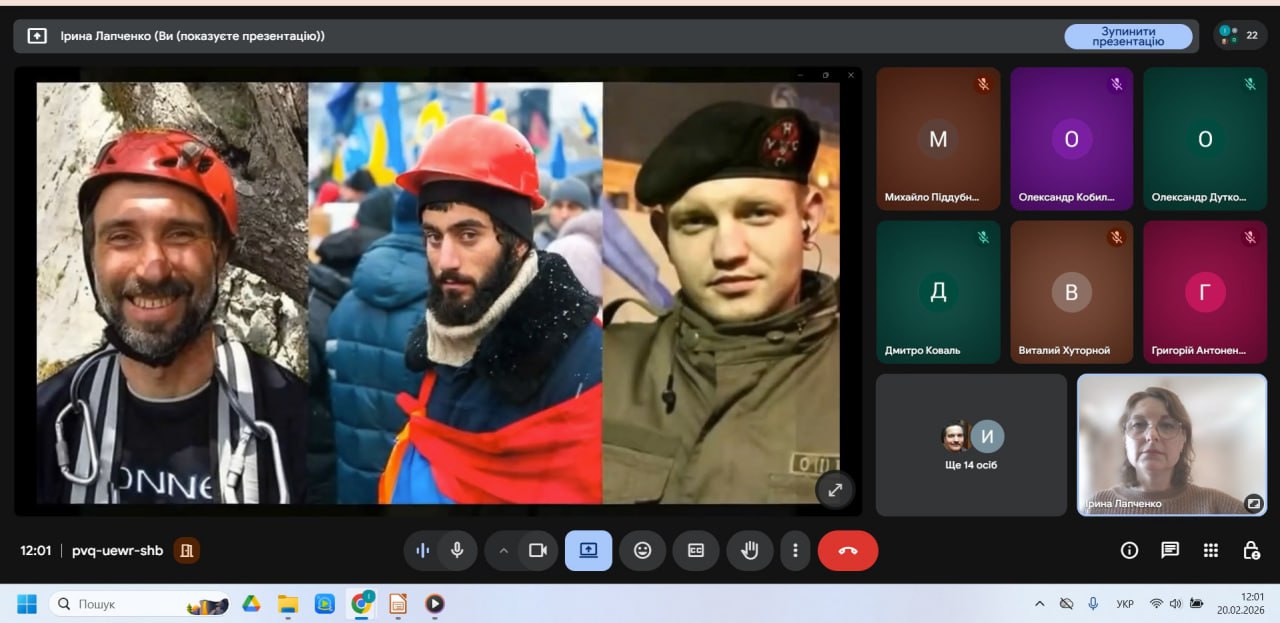
Task: Open the three-dot more options menu
Action: (795, 550)
